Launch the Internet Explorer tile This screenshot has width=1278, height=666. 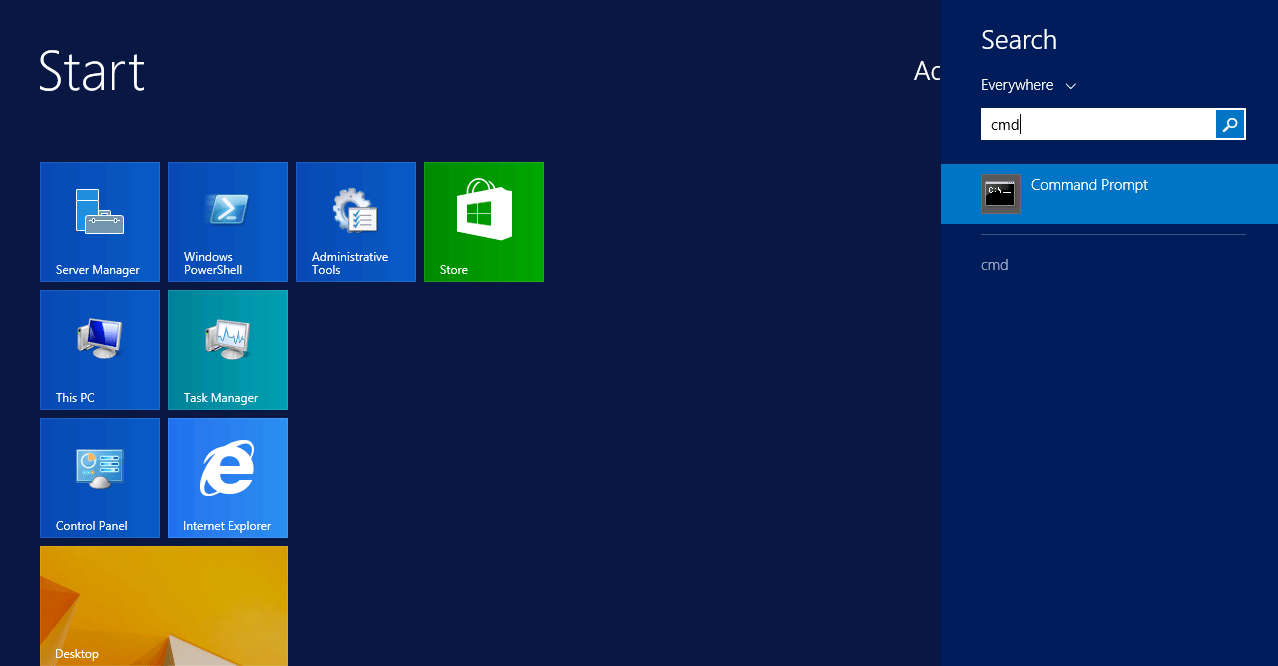click(228, 478)
